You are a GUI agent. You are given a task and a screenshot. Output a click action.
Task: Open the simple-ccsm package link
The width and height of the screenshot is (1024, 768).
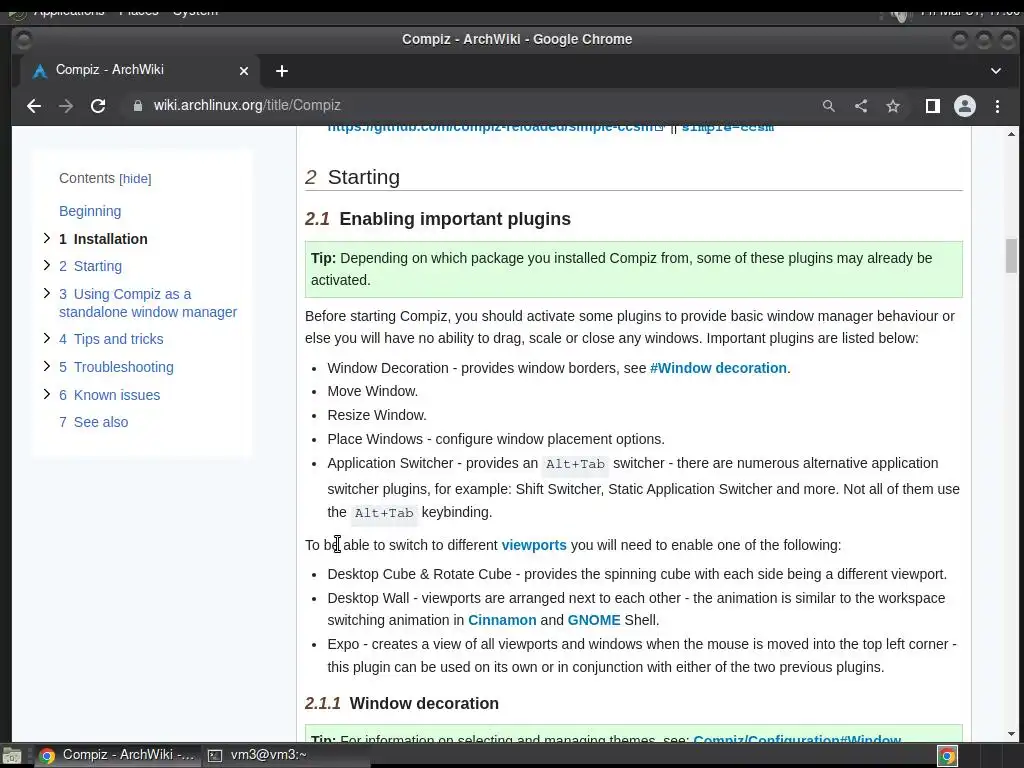[728, 128]
